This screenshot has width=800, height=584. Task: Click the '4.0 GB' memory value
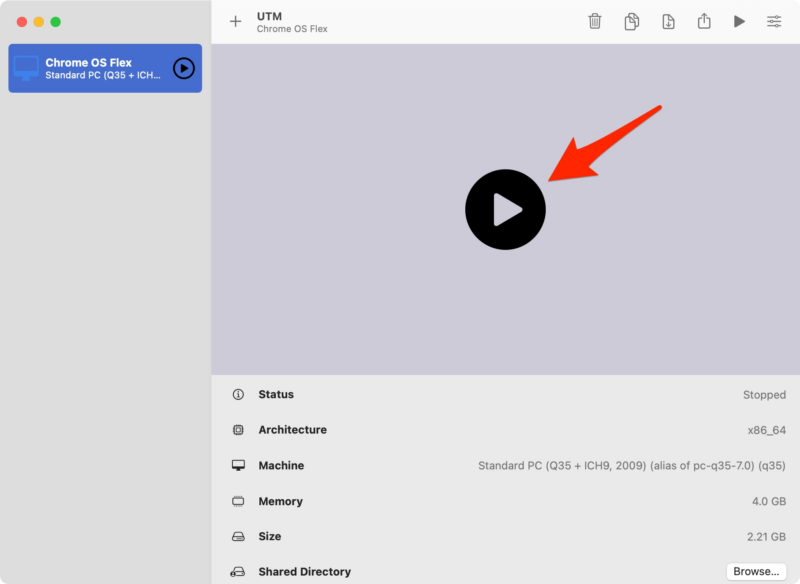[x=769, y=501]
